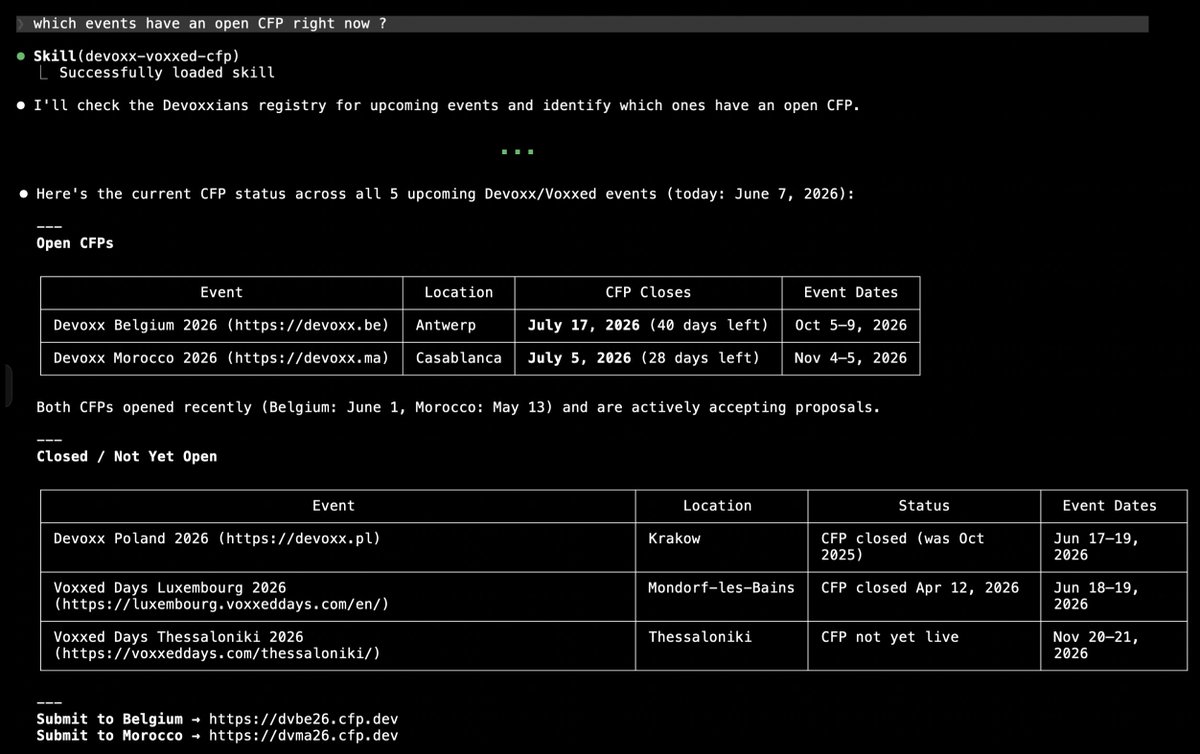This screenshot has height=754, width=1200.
Task: Click the "Here's the current CFP status" line
Action: click(x=445, y=194)
